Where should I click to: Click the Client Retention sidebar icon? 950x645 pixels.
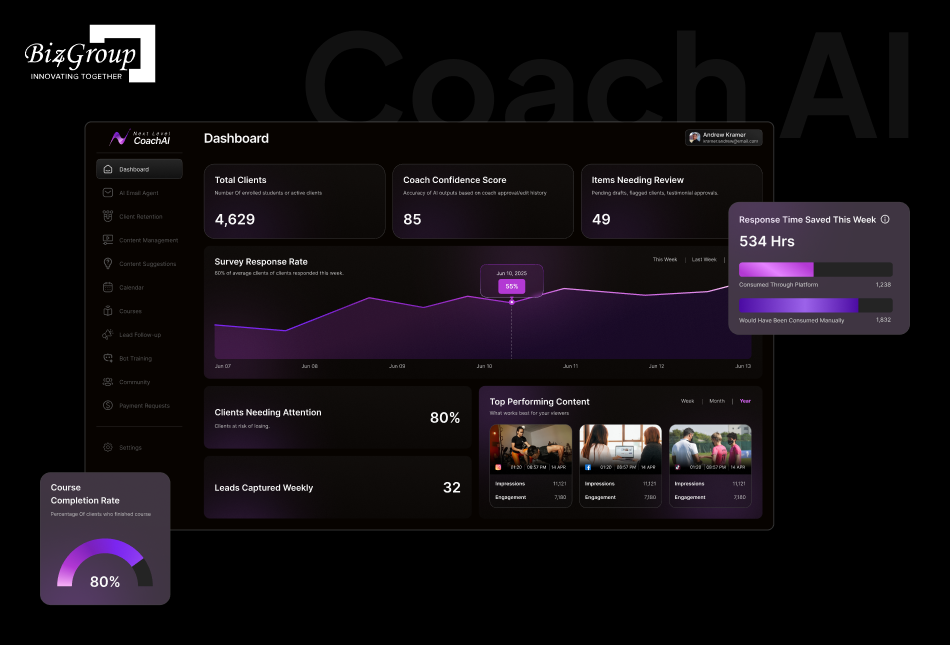tap(108, 217)
